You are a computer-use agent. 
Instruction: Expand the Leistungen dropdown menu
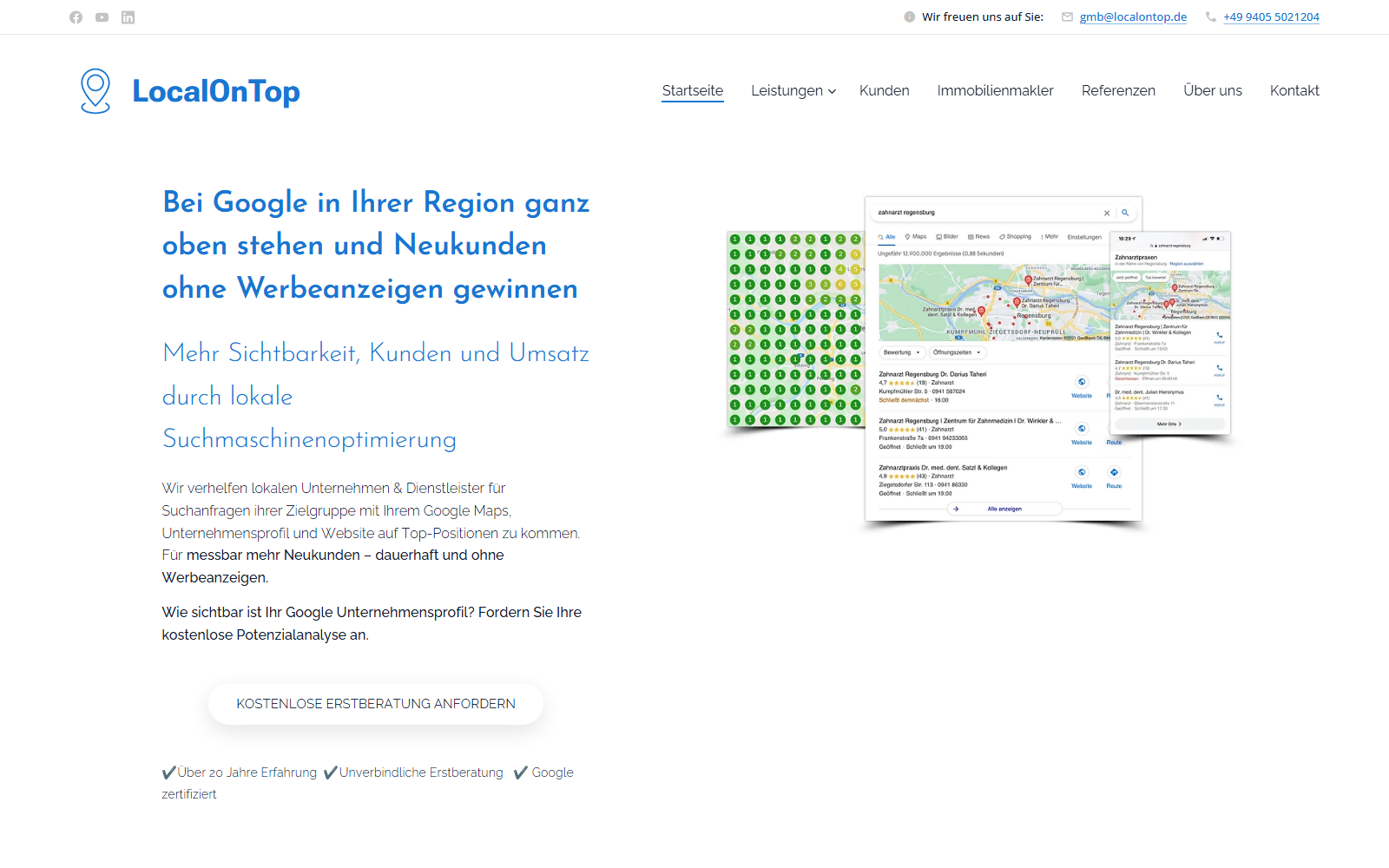[793, 90]
